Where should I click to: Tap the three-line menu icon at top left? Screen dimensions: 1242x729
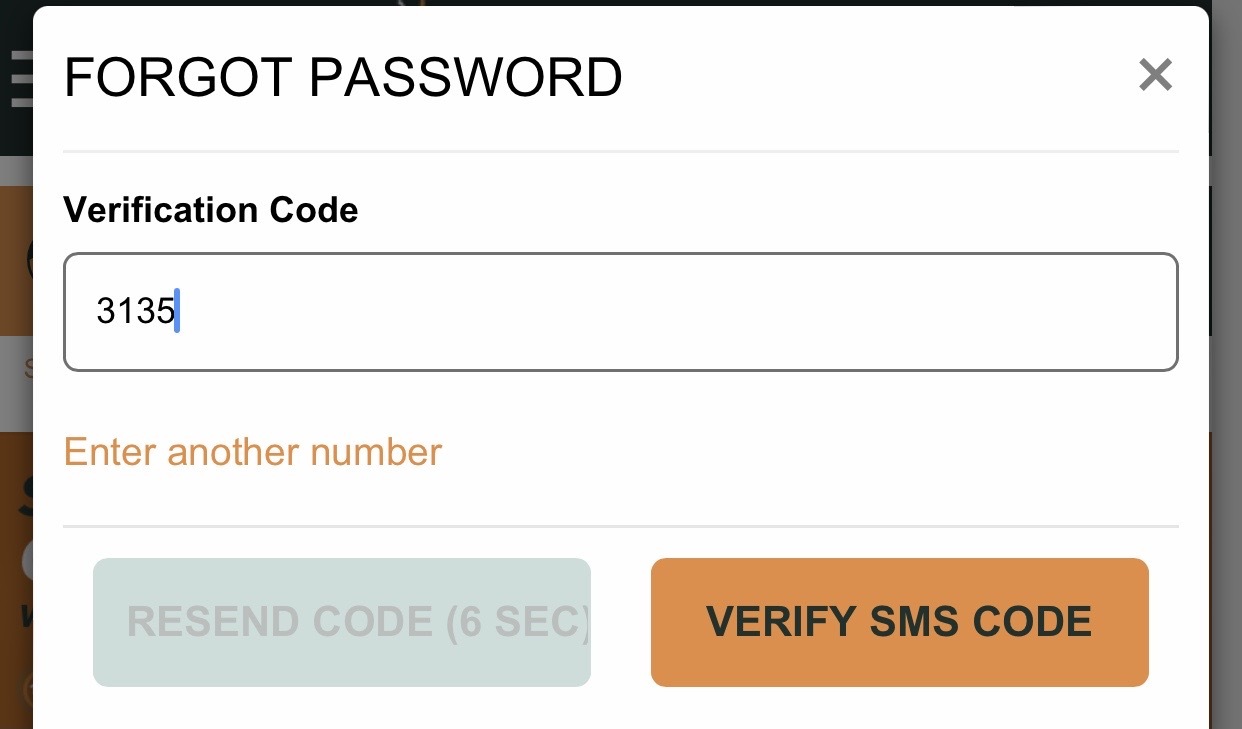[x=20, y=78]
